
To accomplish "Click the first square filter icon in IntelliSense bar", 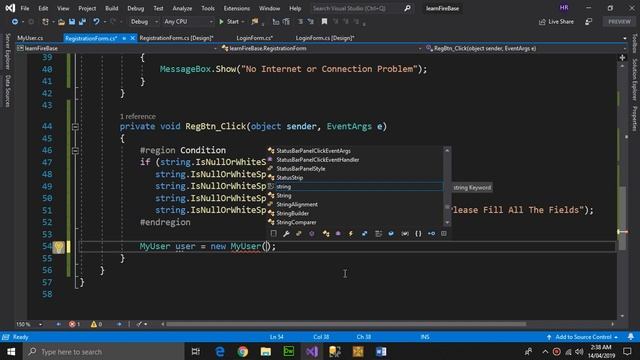I will [273, 233].
